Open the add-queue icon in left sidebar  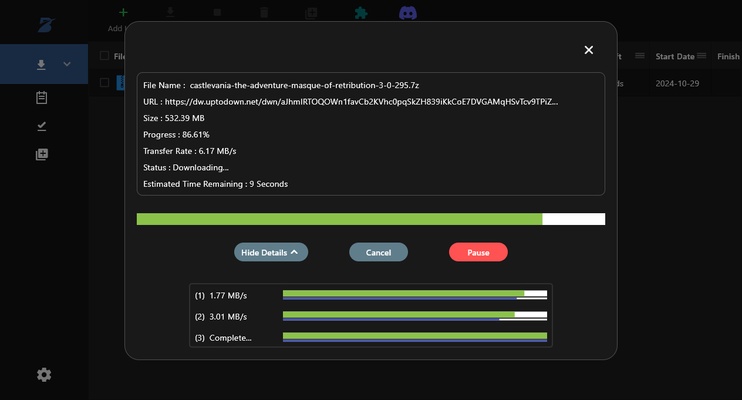click(42, 154)
